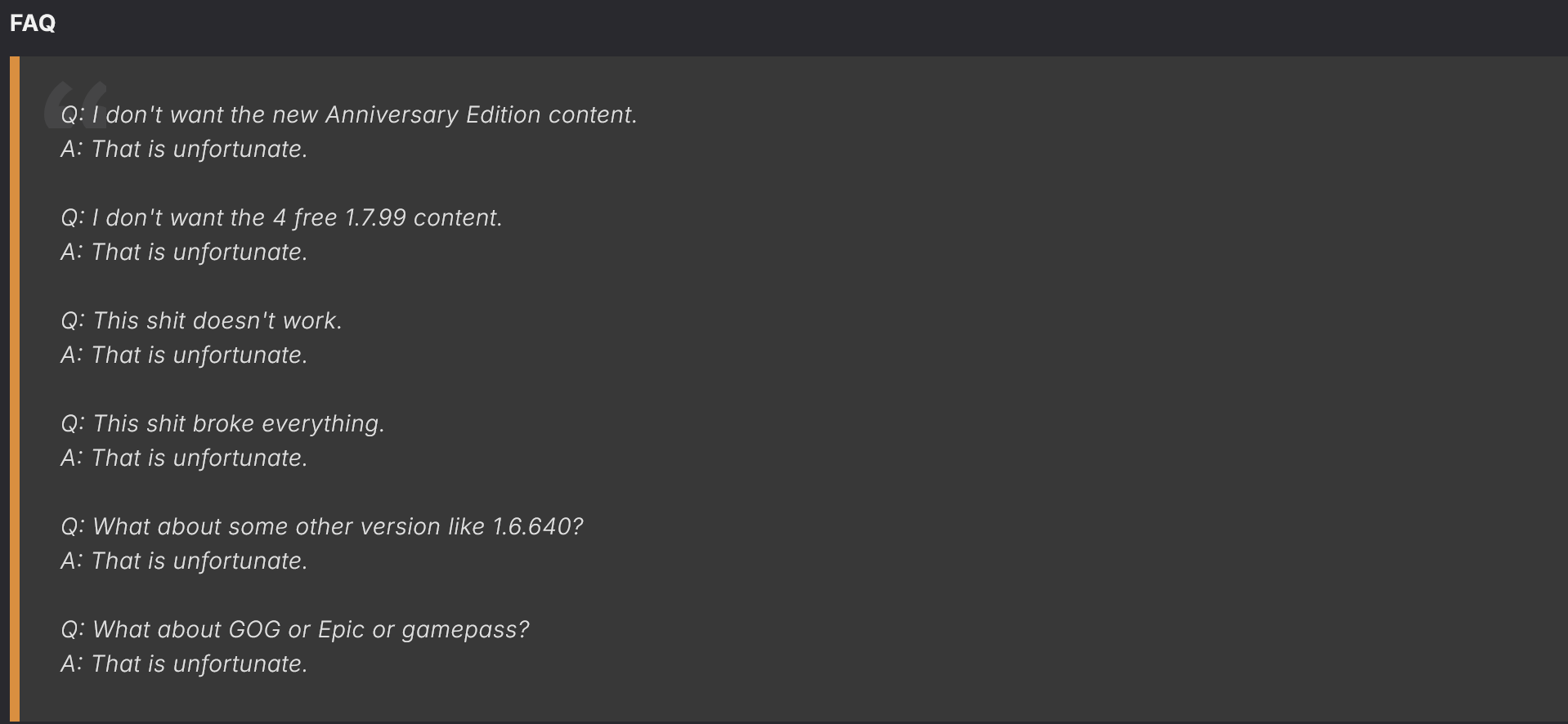Click the version number 1.6.640

538,527
